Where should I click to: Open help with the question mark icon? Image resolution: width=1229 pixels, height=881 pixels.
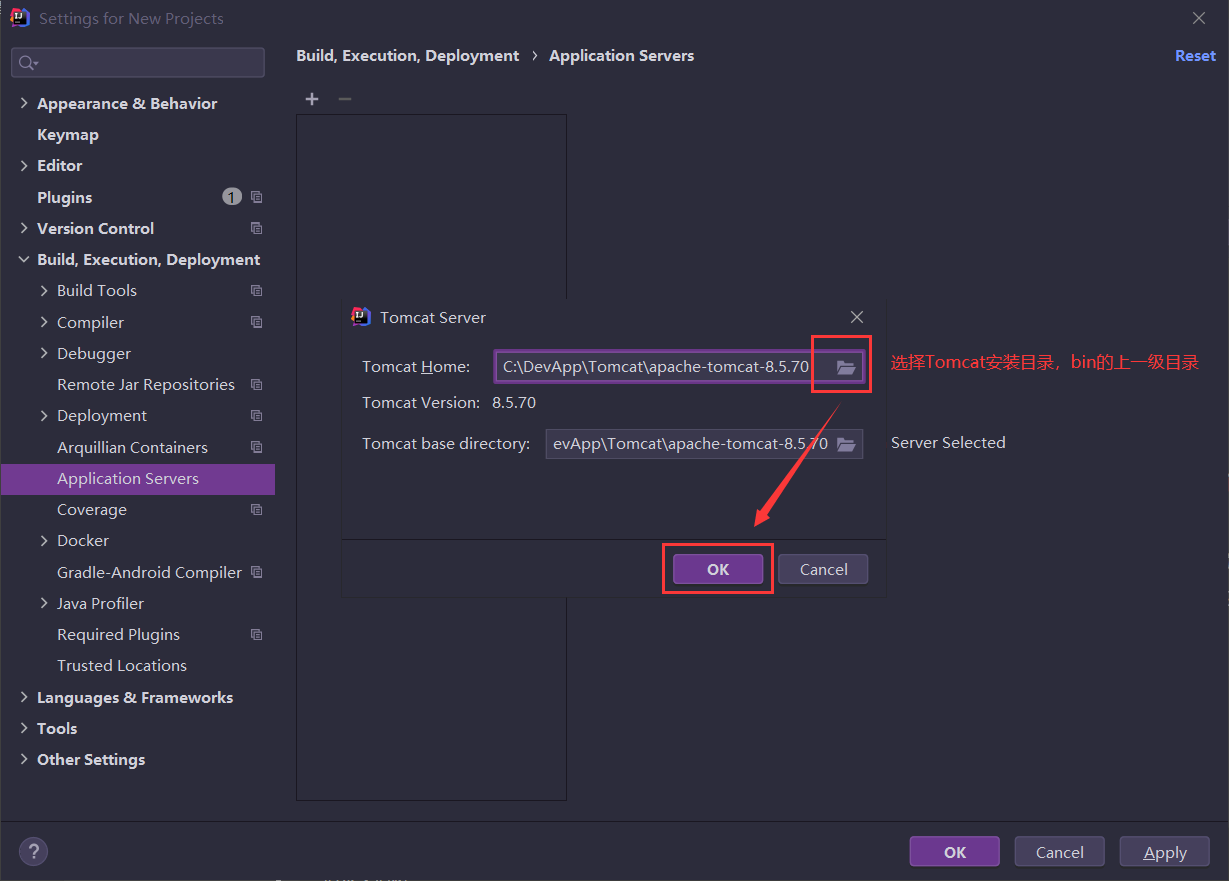click(x=33, y=852)
